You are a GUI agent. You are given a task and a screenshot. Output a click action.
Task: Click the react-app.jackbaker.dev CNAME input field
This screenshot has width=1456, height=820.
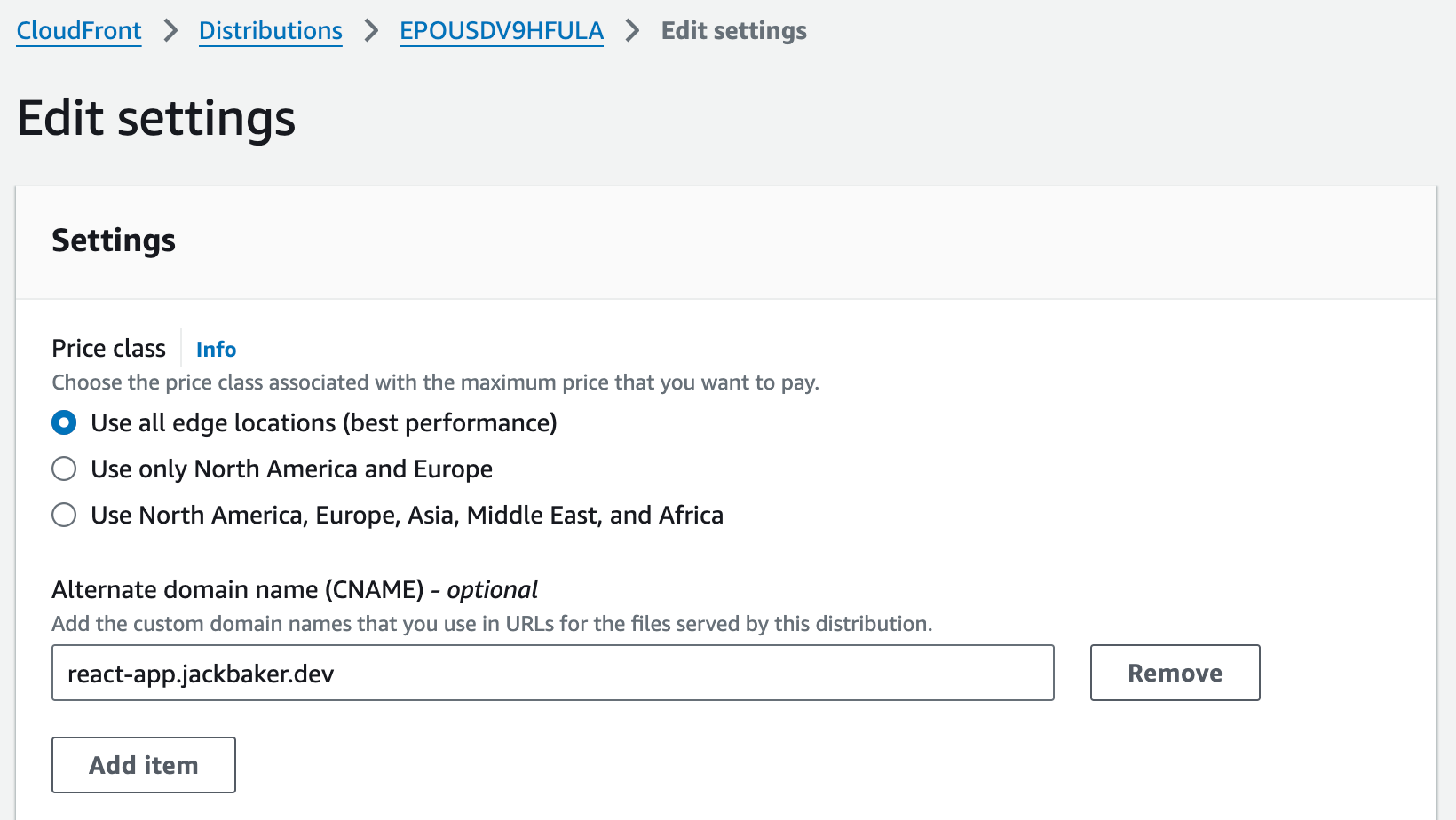click(552, 674)
